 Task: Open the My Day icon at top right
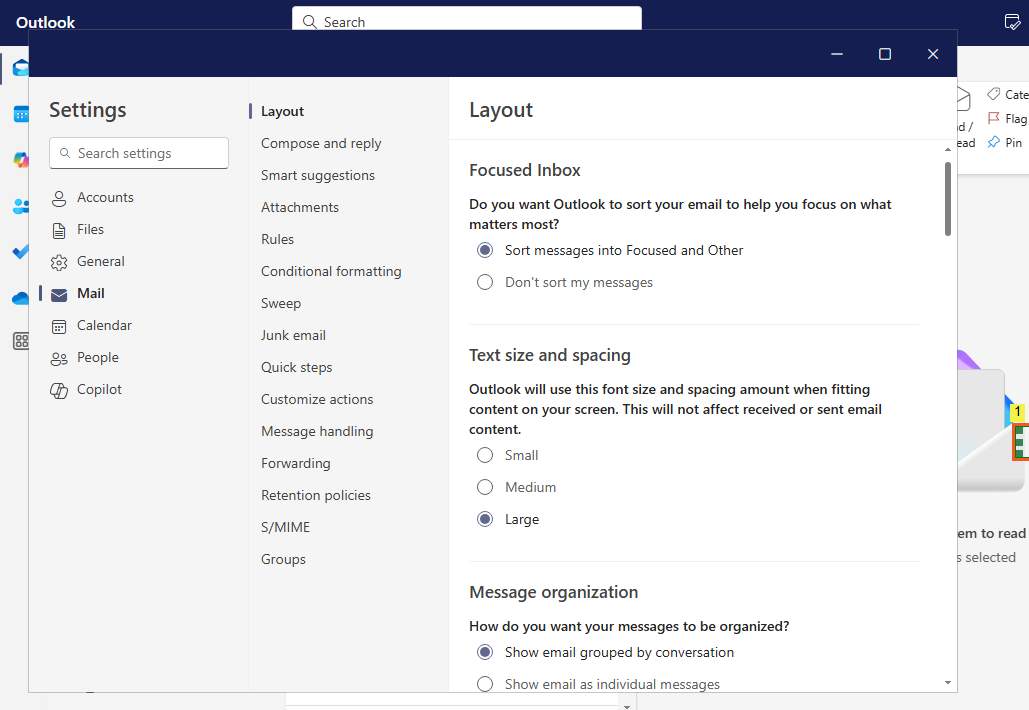pyautogui.click(x=1013, y=22)
